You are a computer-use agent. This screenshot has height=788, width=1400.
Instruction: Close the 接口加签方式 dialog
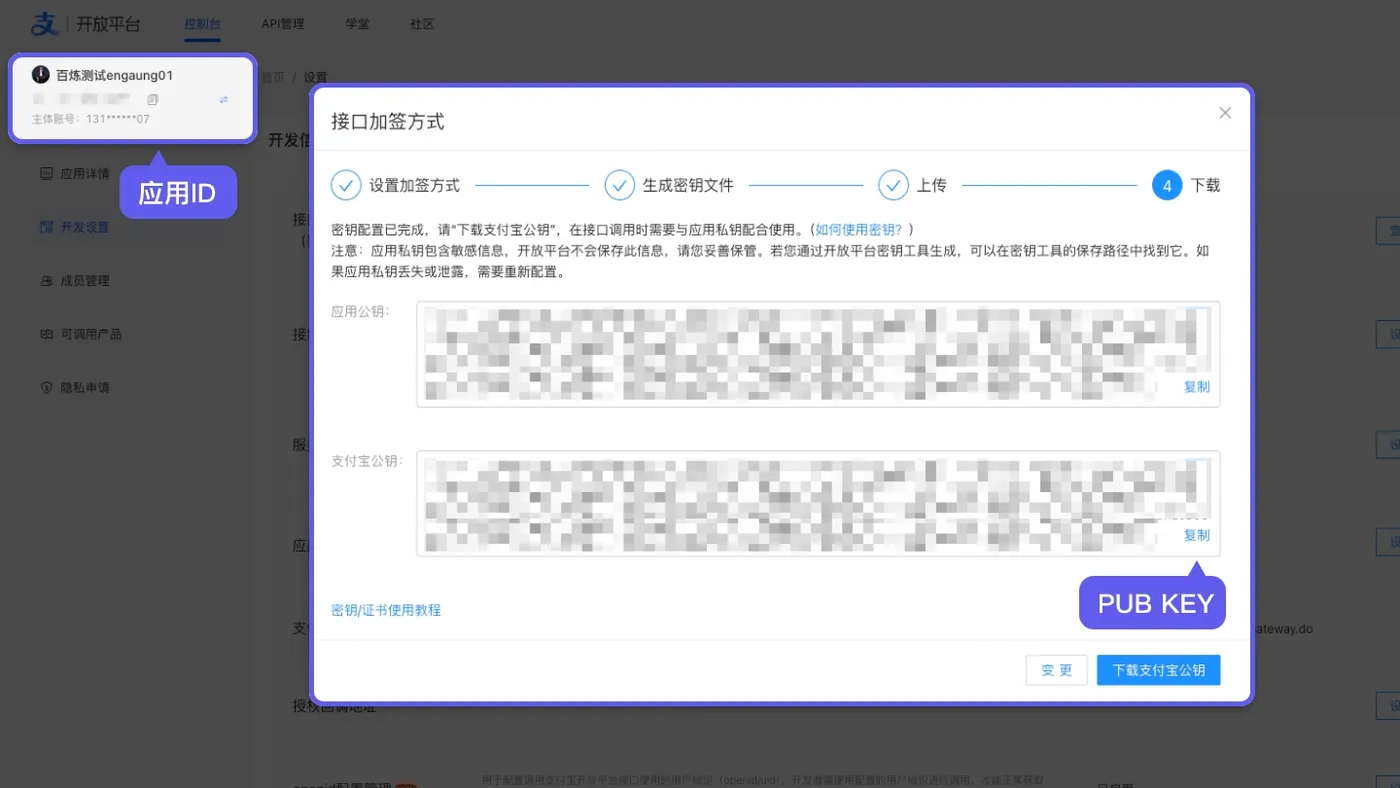coord(1225,113)
